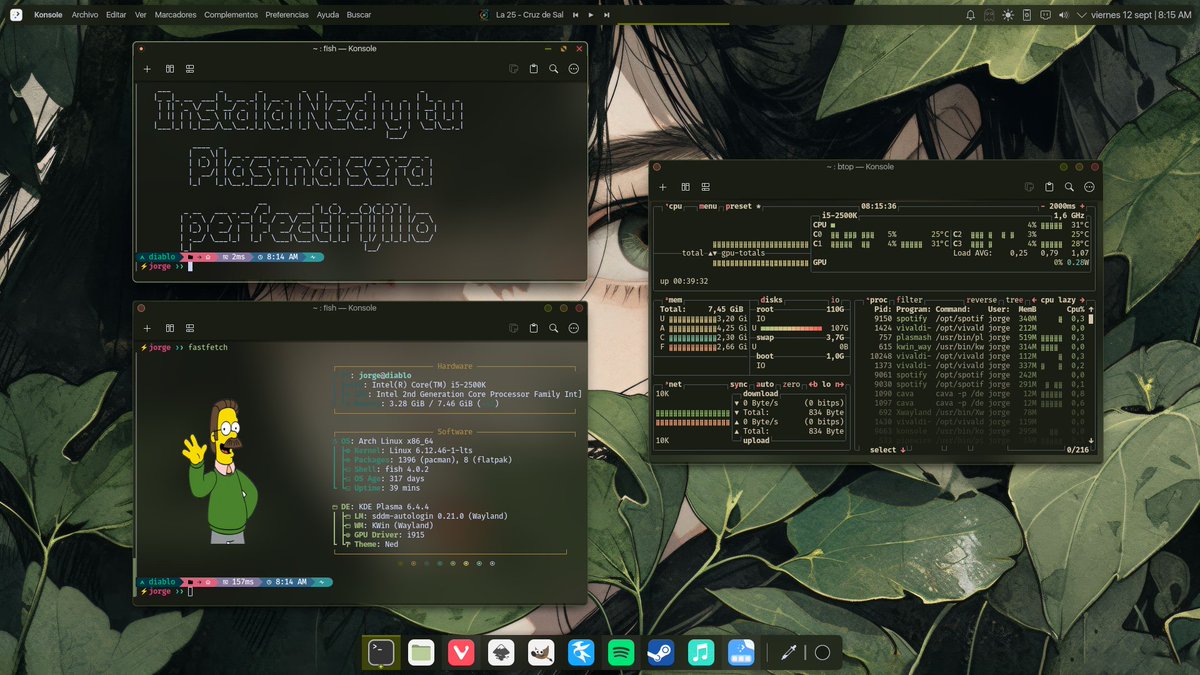Toggle zero totals in btop net box
The height and width of the screenshot is (675, 1200).
click(792, 384)
